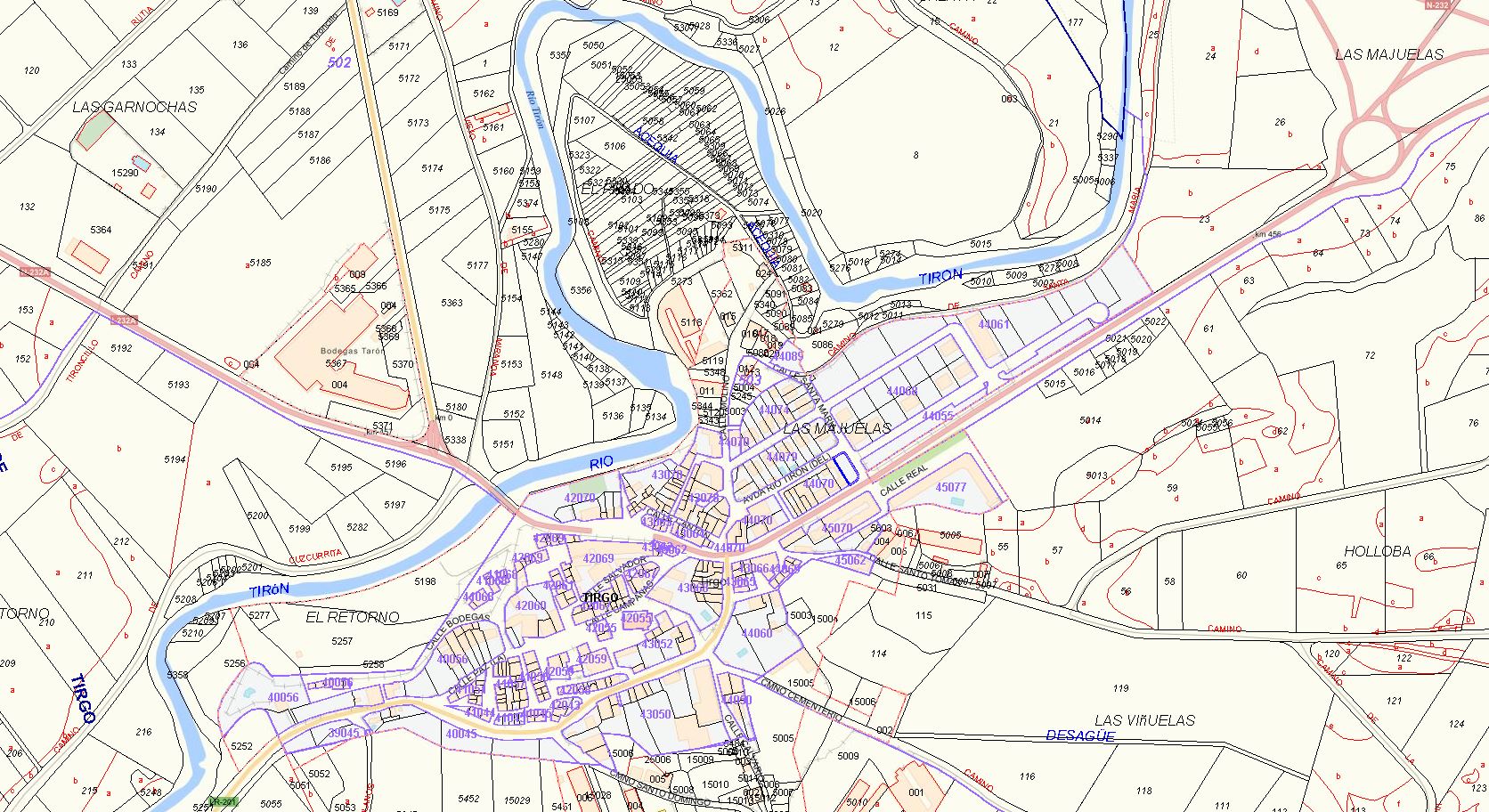Click the CALLE REAL street label

coord(903,481)
